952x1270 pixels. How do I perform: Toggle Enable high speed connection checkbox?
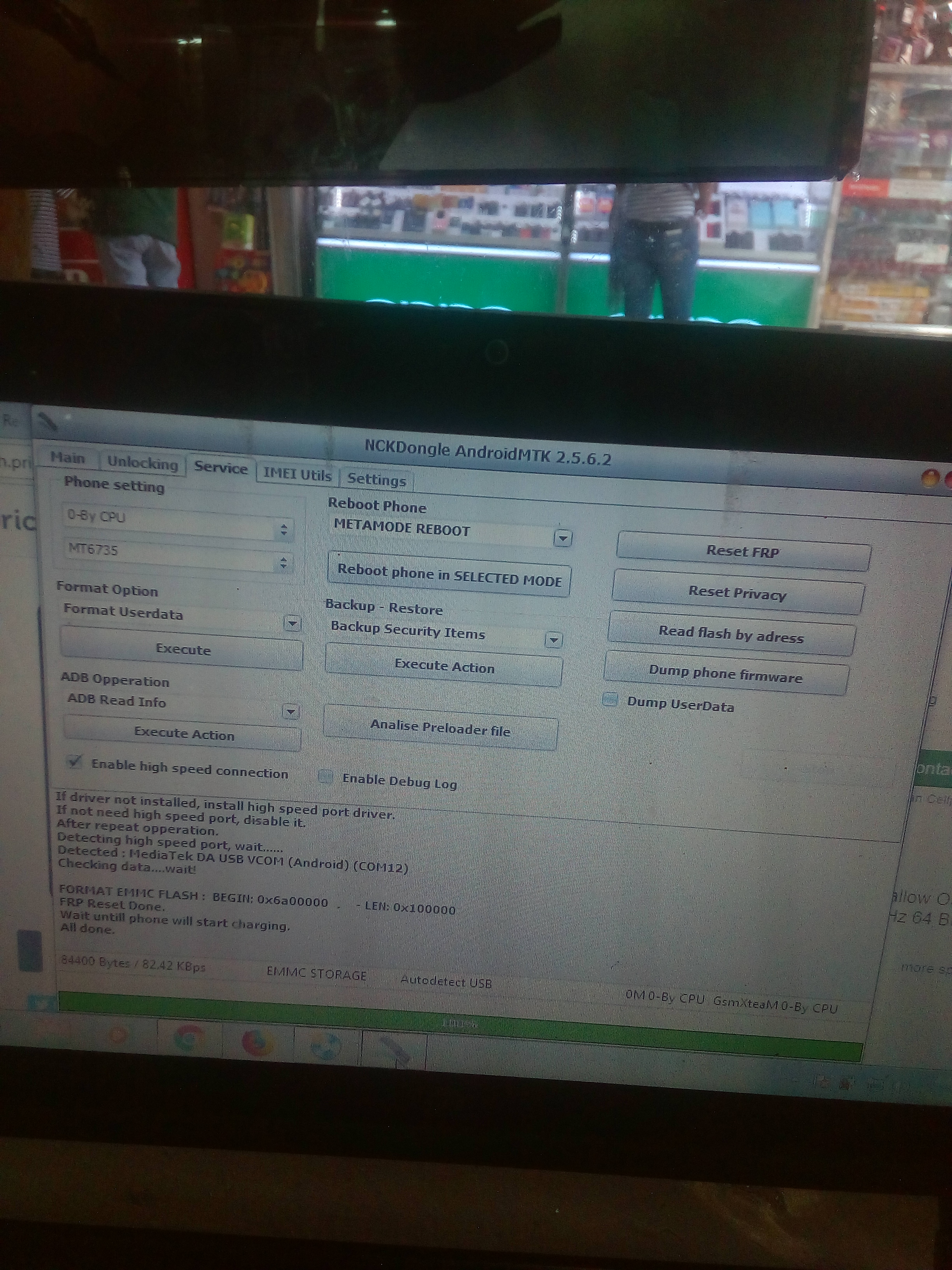[74, 762]
